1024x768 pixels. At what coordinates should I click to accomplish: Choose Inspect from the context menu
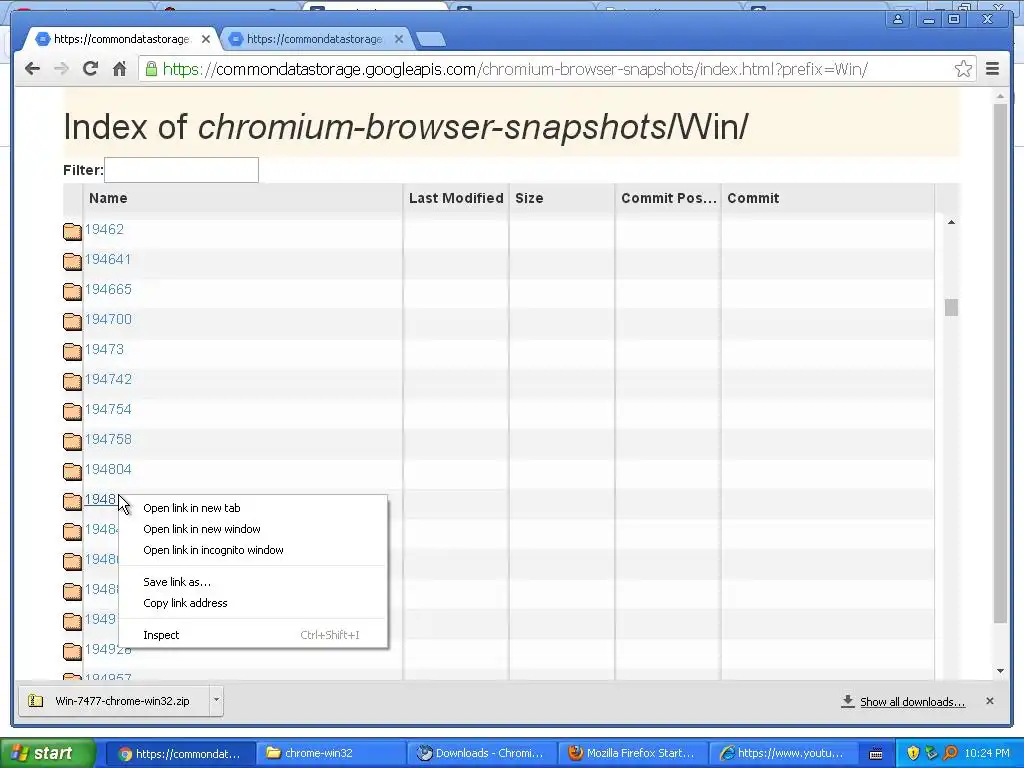pos(161,635)
